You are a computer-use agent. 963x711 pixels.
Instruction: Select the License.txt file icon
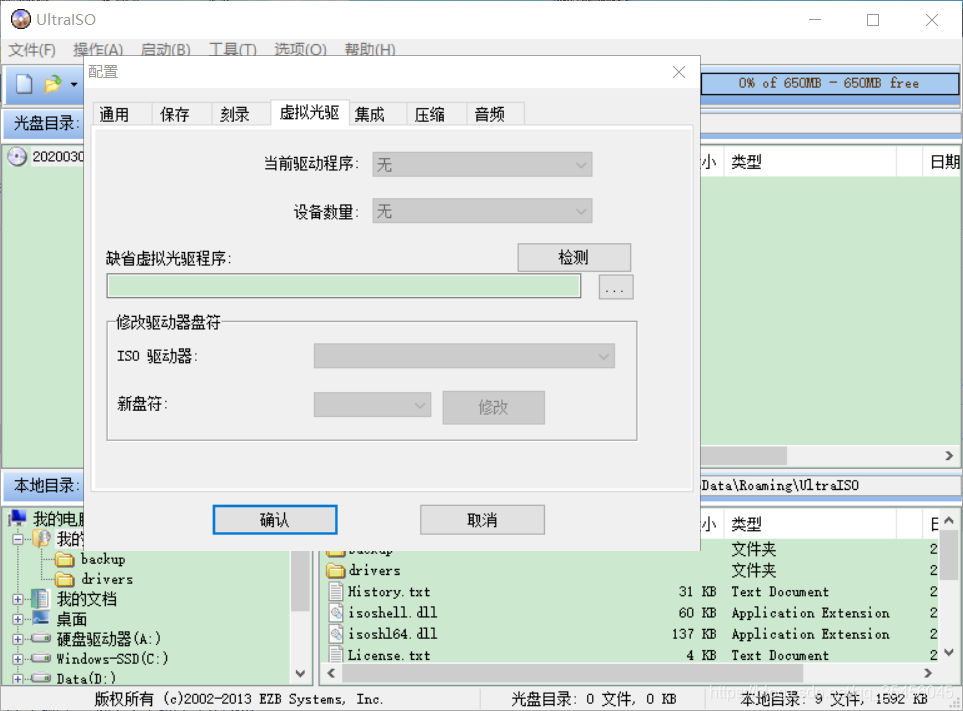(x=336, y=655)
